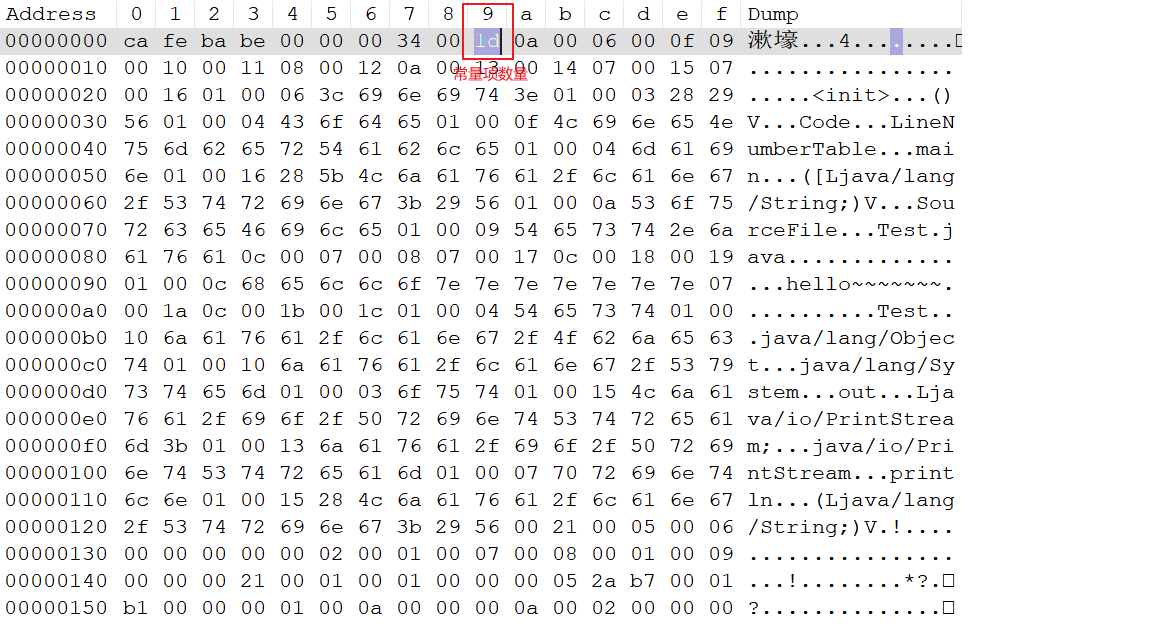Select address 00000150 row label
Screen dimensions: 1150x624
[x=56, y=608]
